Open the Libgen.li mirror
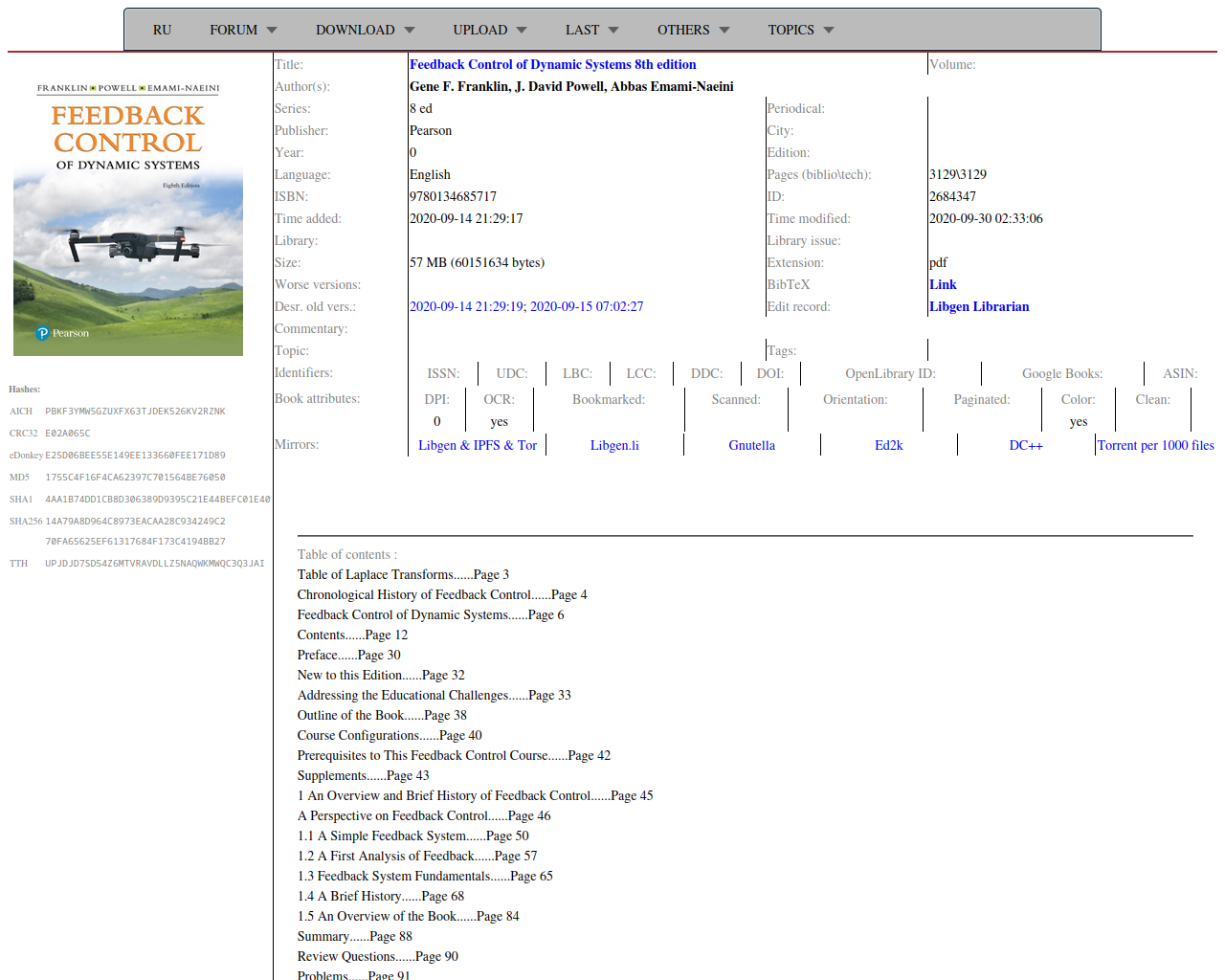1225x980 pixels. [614, 445]
